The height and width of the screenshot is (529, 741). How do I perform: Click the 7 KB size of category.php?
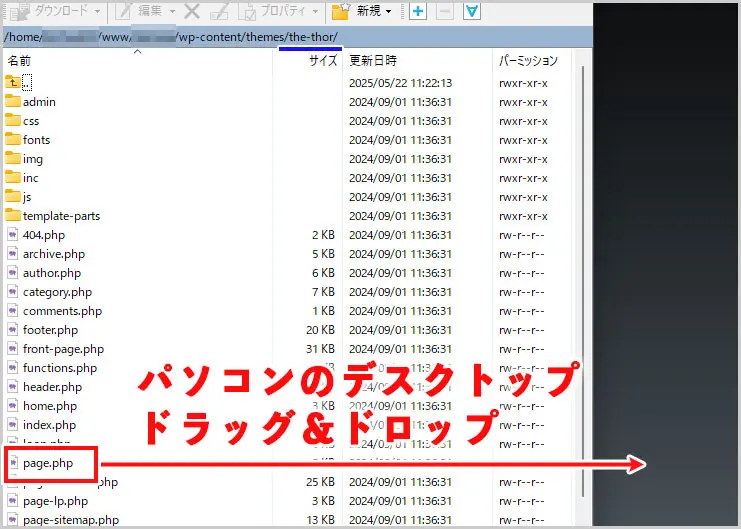[x=324, y=292]
